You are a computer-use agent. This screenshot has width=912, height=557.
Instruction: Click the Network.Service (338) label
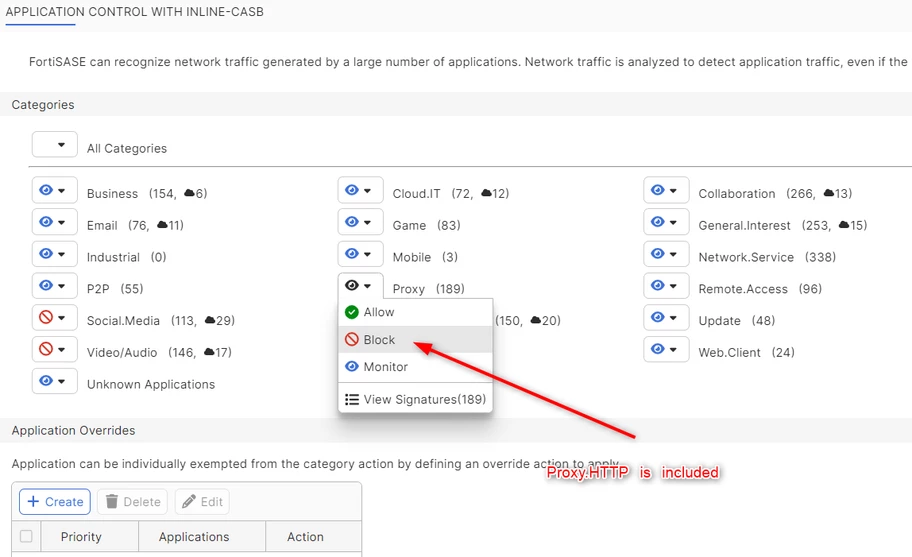[x=767, y=257]
